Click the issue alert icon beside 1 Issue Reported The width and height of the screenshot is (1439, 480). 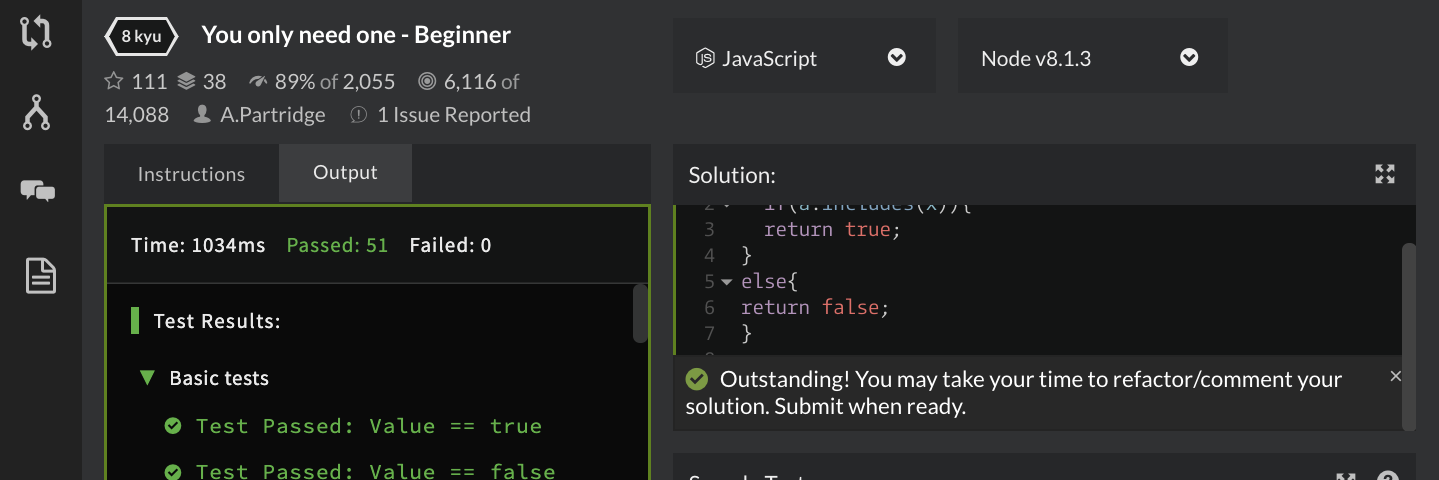tap(359, 115)
